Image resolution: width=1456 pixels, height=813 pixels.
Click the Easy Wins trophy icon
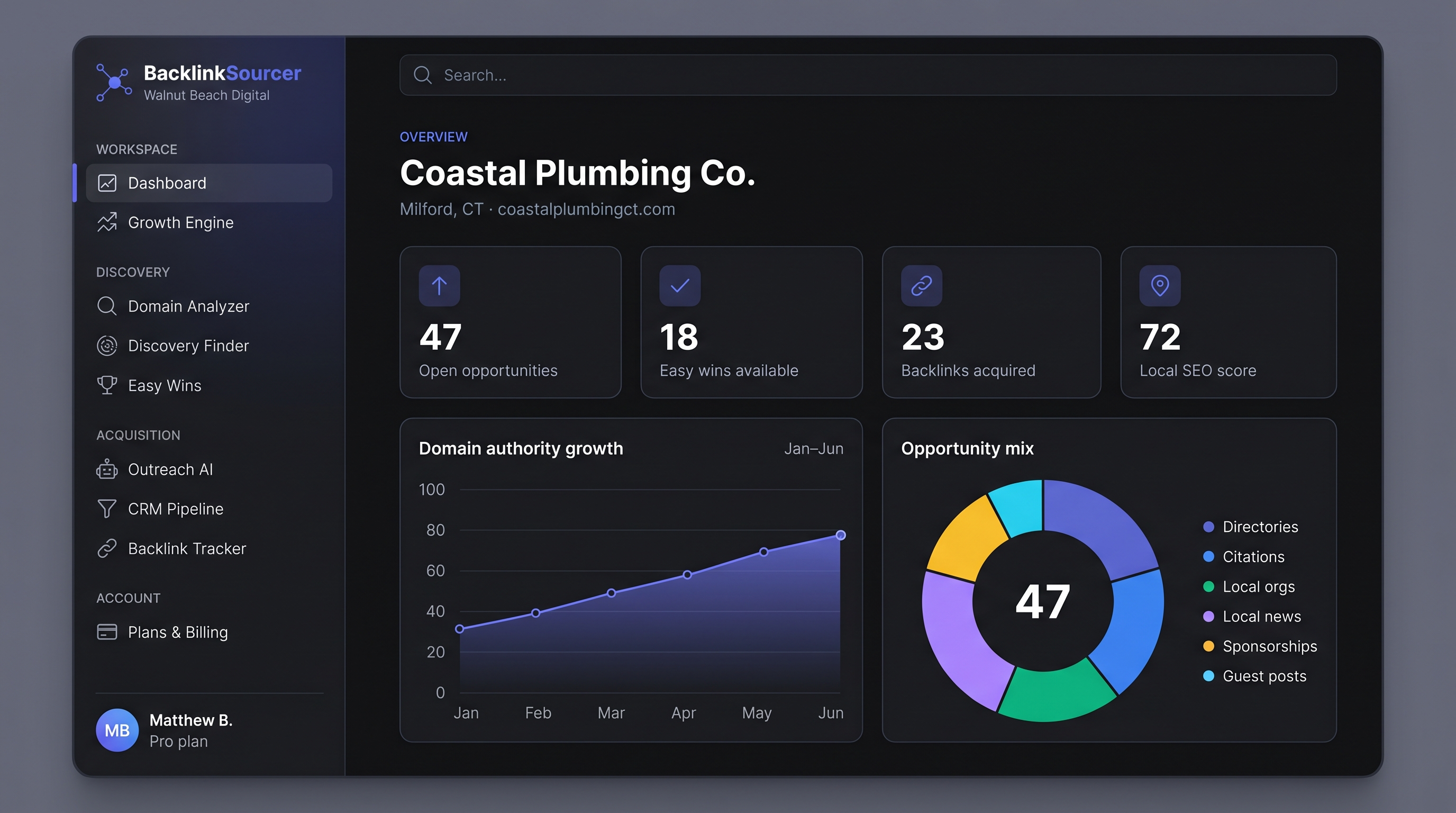click(x=107, y=385)
